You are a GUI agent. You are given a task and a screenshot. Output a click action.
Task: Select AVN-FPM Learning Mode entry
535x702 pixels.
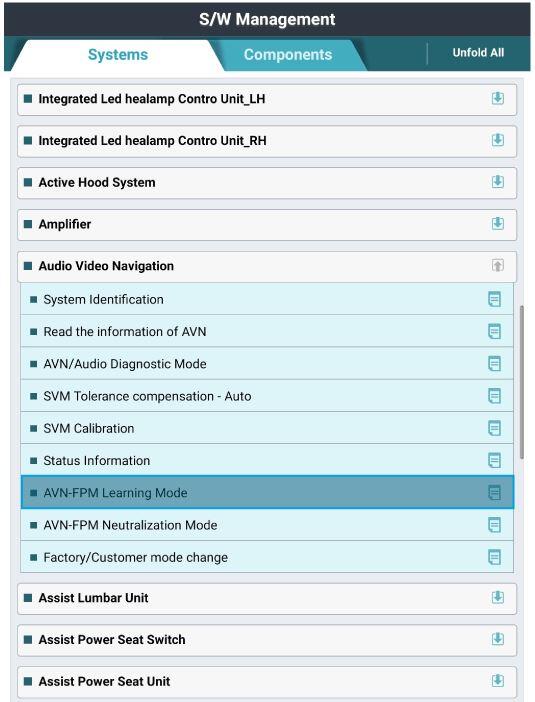[267, 492]
